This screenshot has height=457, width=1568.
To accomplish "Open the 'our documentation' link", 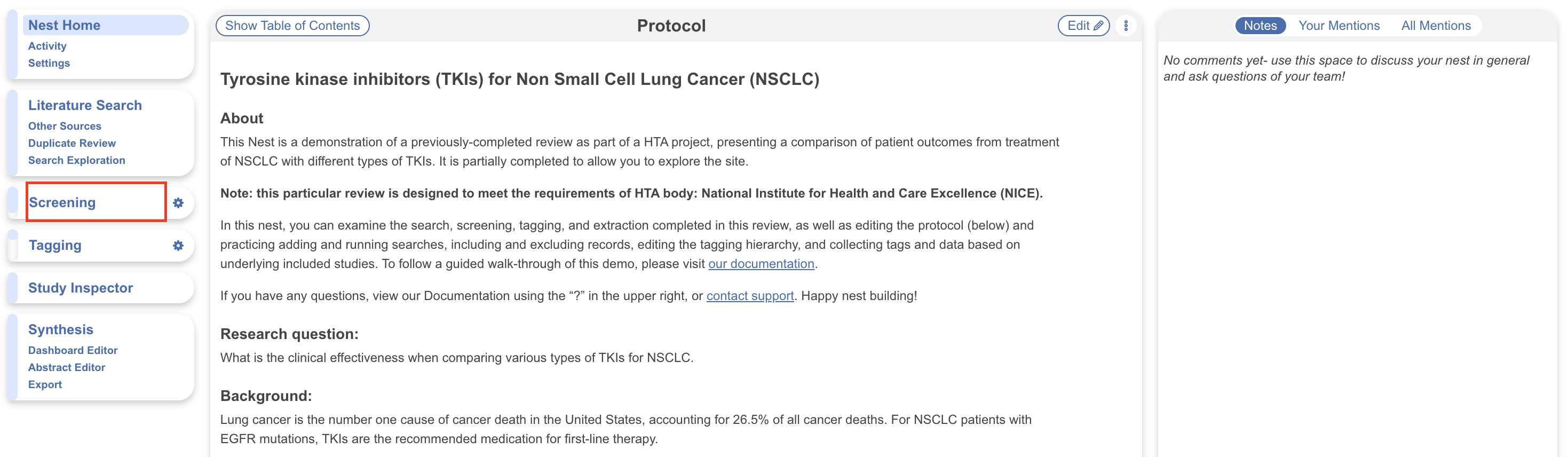I will click(761, 264).
